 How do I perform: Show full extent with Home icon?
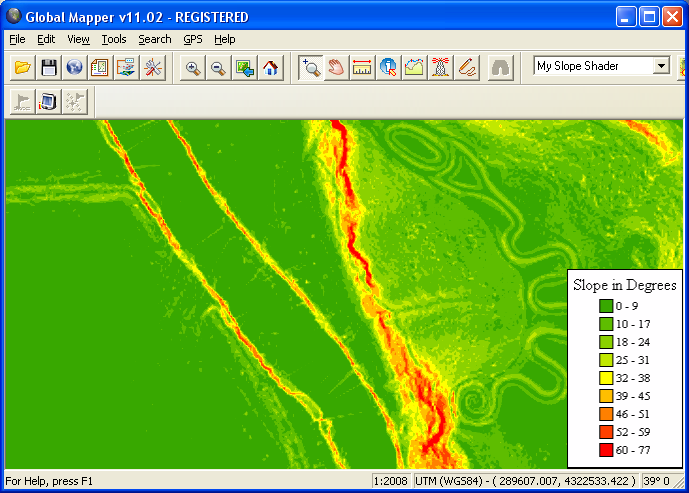tap(270, 68)
